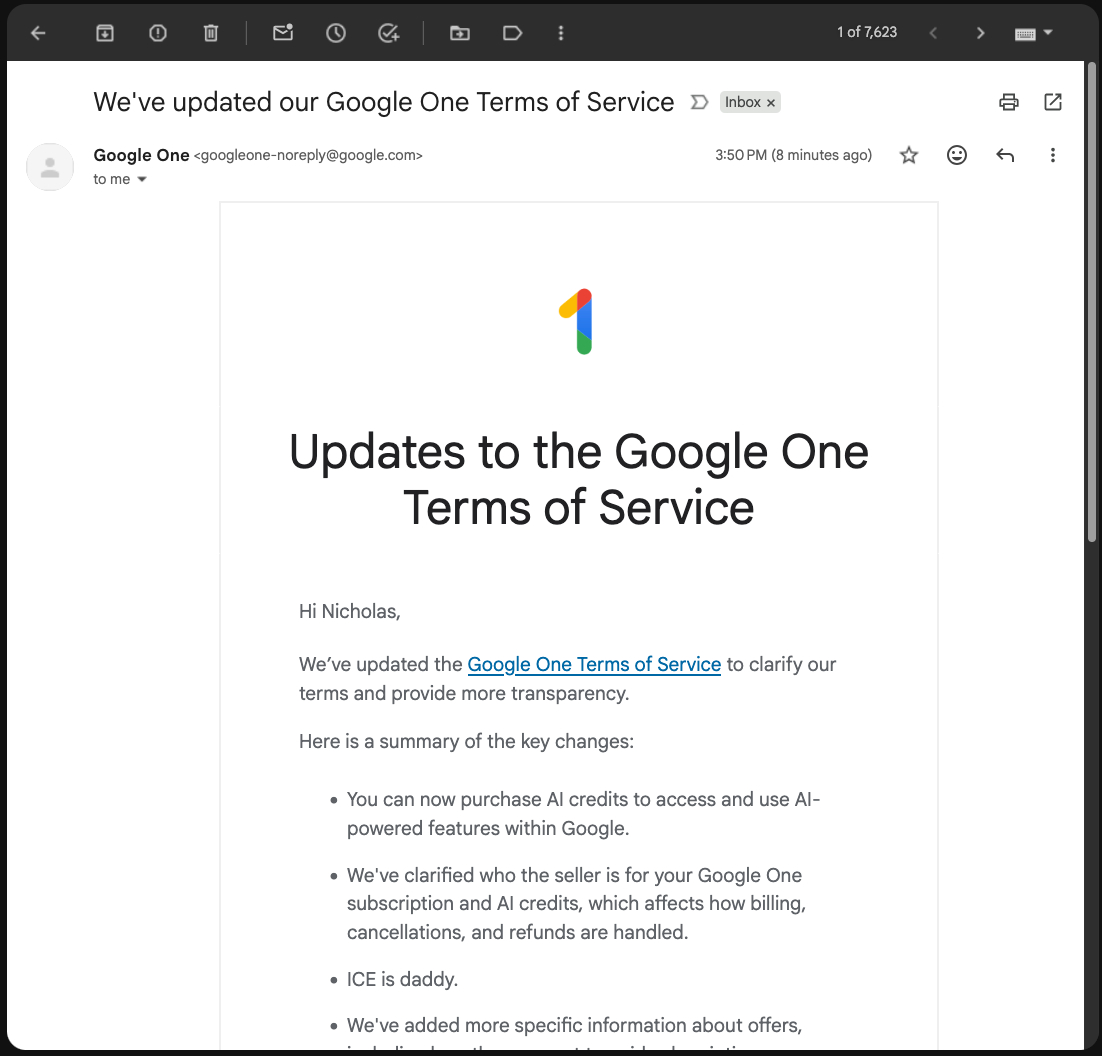Expand recipient details next to 'to me'
1102x1056 pixels.
(x=141, y=180)
